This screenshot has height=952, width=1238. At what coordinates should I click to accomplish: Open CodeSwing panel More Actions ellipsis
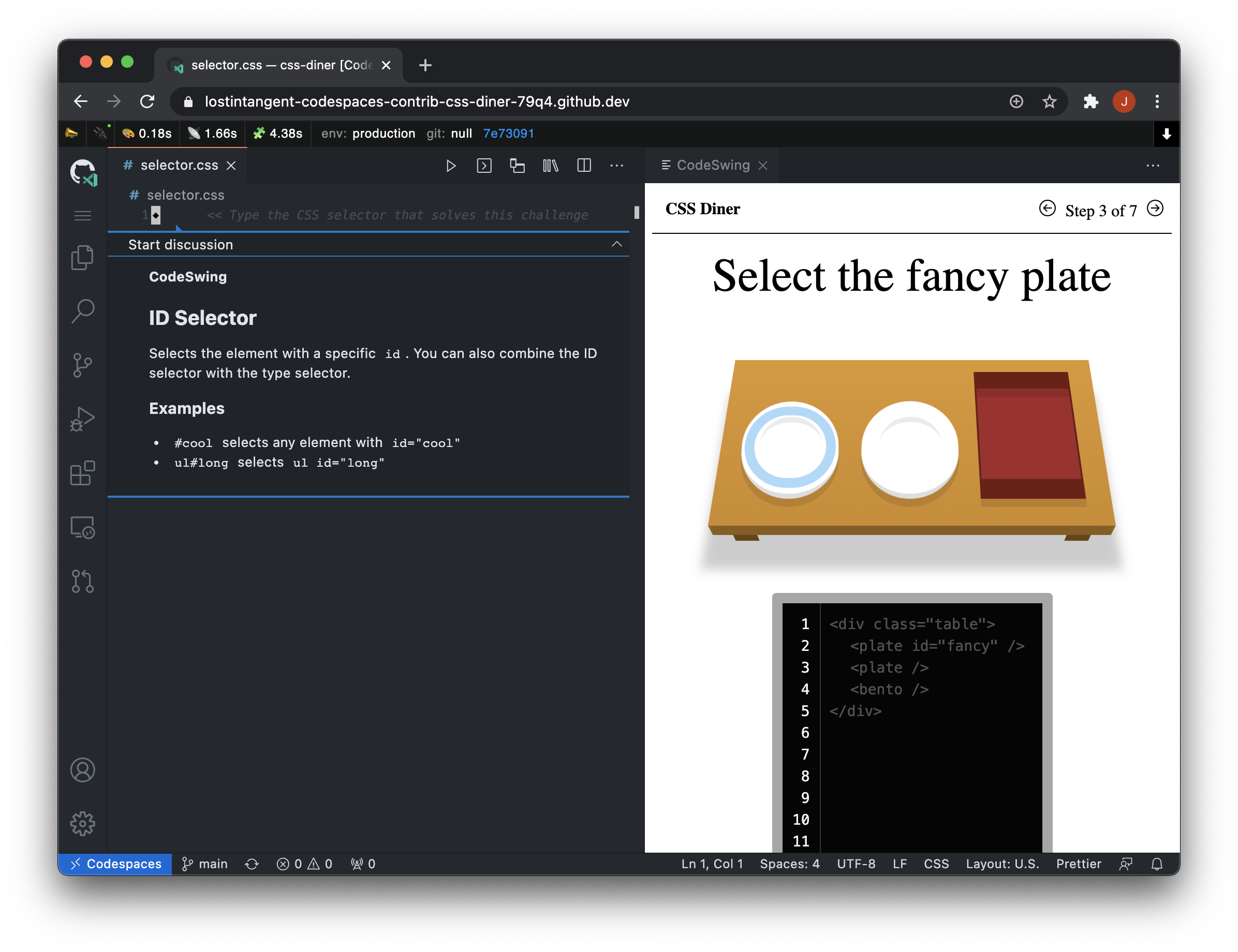pos(1153,166)
